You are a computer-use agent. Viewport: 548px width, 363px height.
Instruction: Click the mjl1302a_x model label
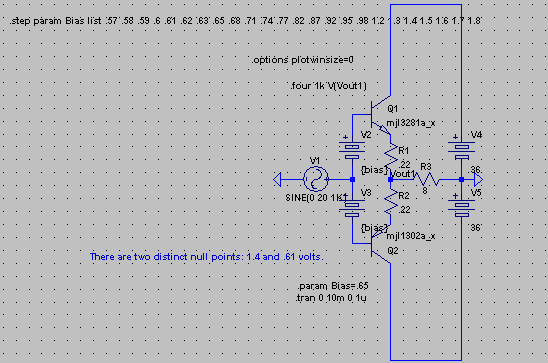[x=411, y=236]
